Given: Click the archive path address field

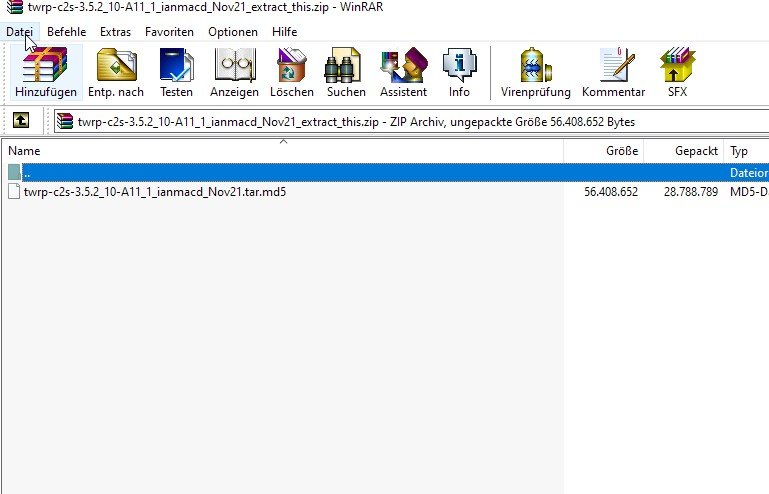Looking at the screenshot, I should point(411,121).
